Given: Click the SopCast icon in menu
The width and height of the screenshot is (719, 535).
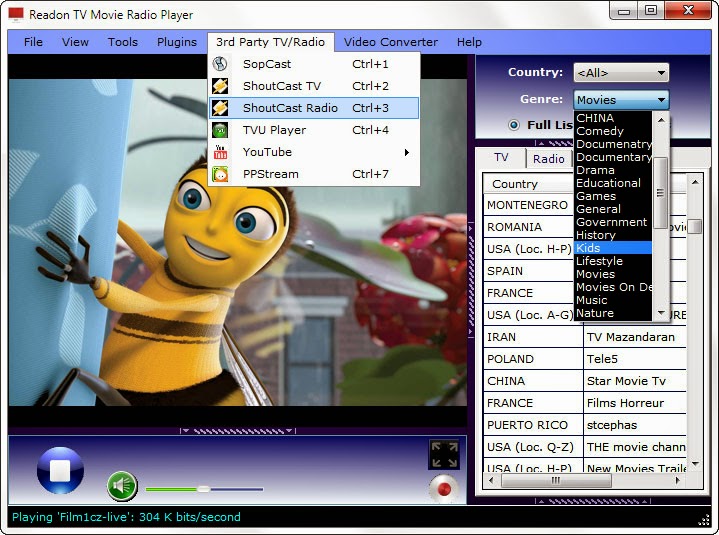Looking at the screenshot, I should (x=220, y=64).
